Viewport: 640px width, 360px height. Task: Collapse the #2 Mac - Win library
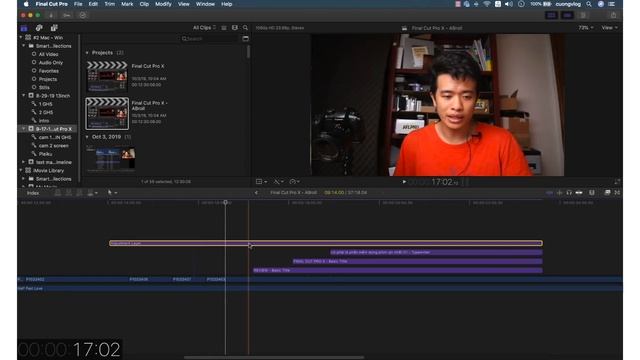21,37
